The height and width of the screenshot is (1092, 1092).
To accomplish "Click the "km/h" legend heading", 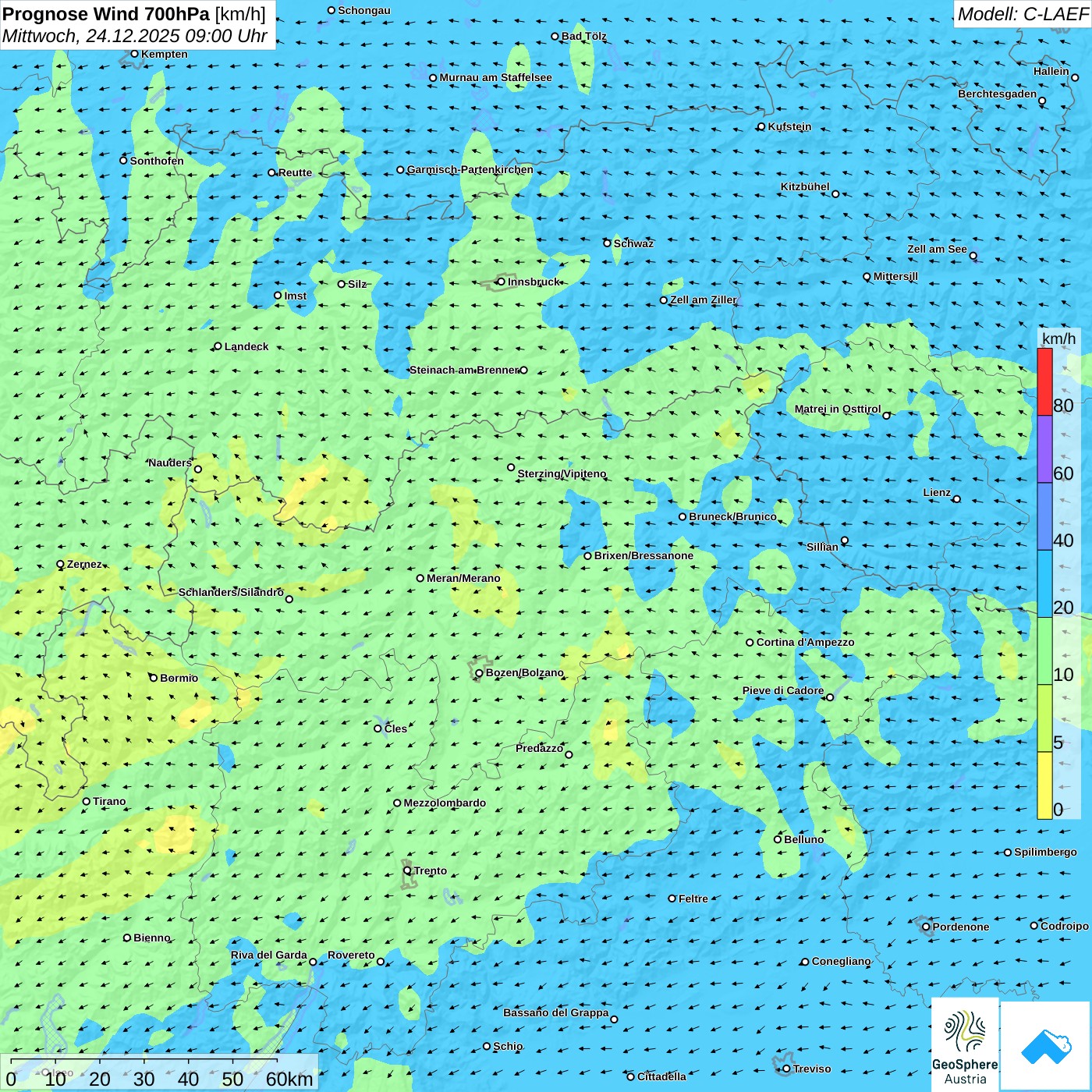I will point(1058,339).
